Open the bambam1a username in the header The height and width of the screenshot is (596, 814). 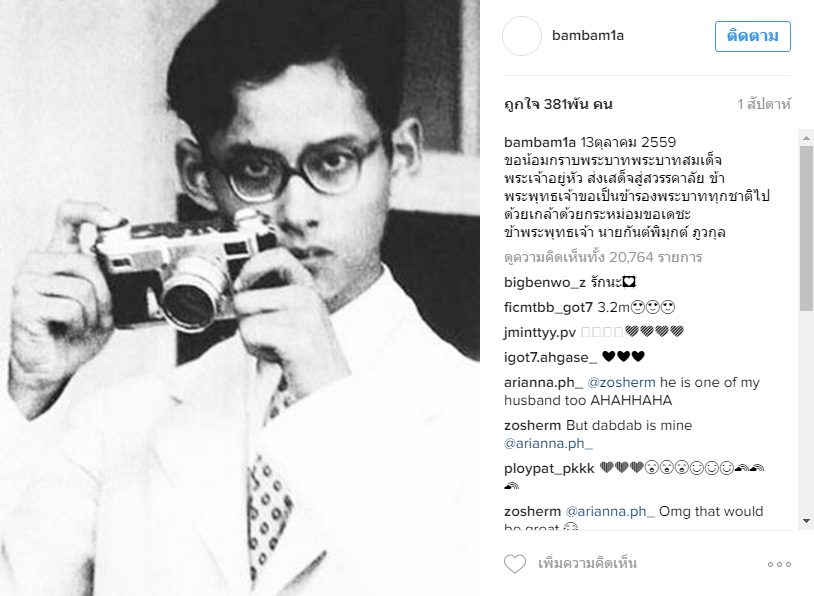click(x=588, y=36)
